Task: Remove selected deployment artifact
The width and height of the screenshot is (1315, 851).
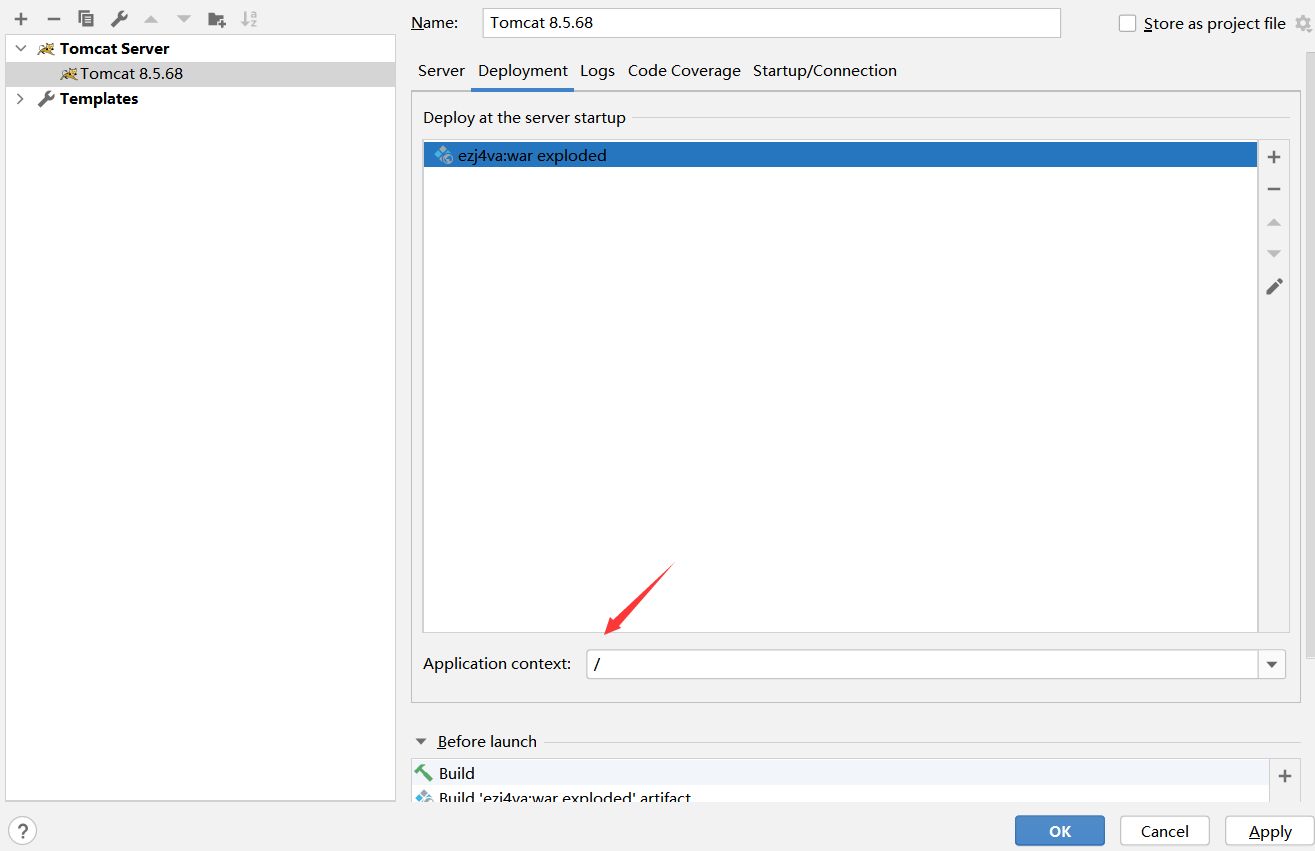Action: pos(1274,189)
